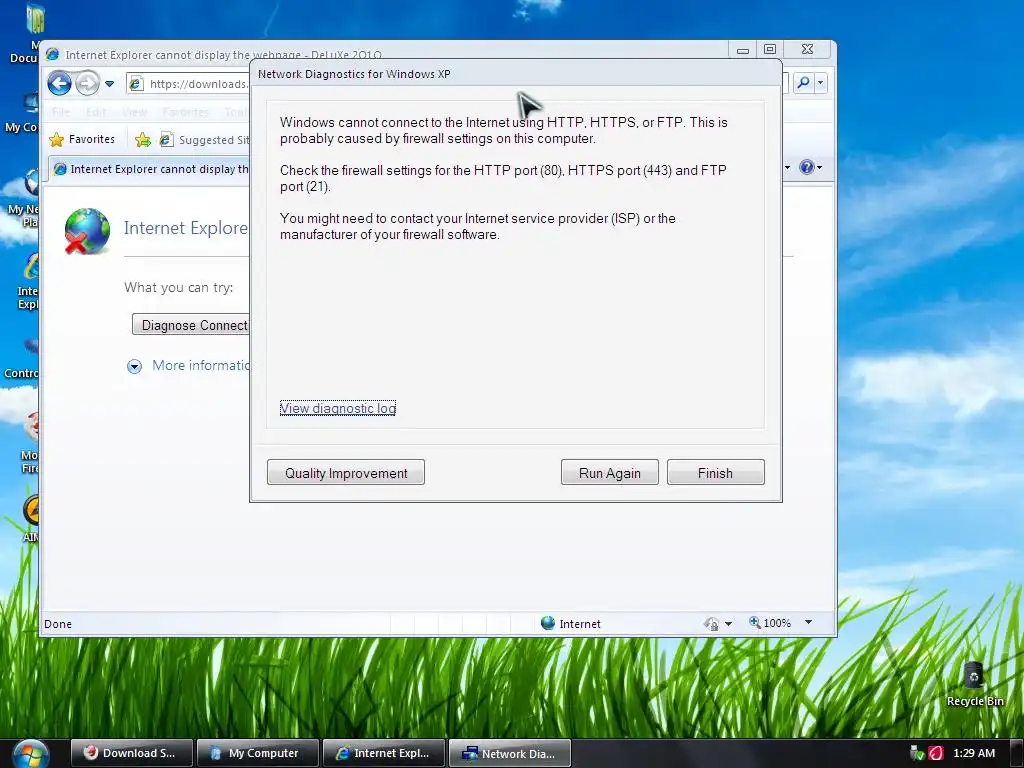Select the Internet Explorer cannot display tab
Viewport: 1024px width, 768px height.
150,169
